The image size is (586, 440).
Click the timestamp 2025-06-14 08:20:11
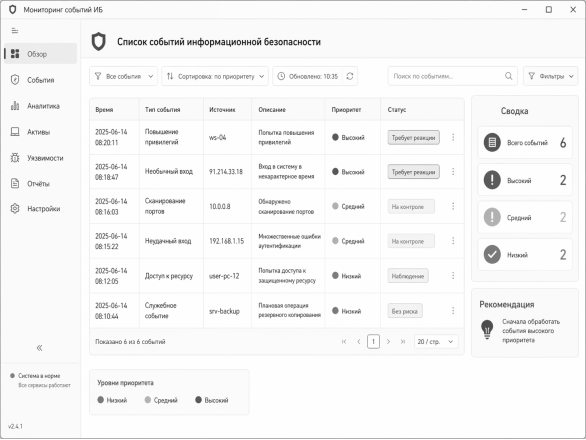coord(111,137)
